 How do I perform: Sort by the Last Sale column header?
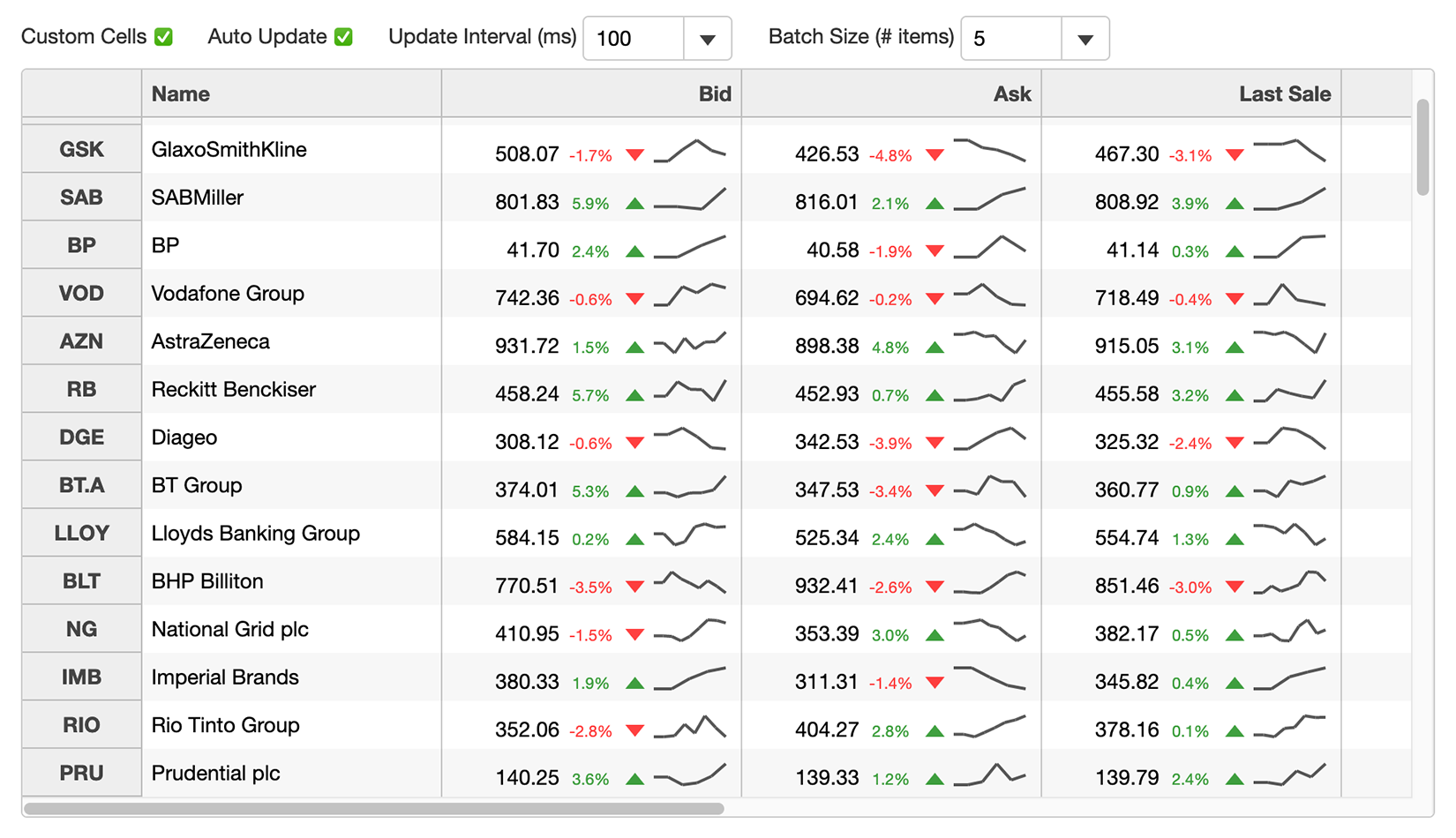coord(1191,94)
